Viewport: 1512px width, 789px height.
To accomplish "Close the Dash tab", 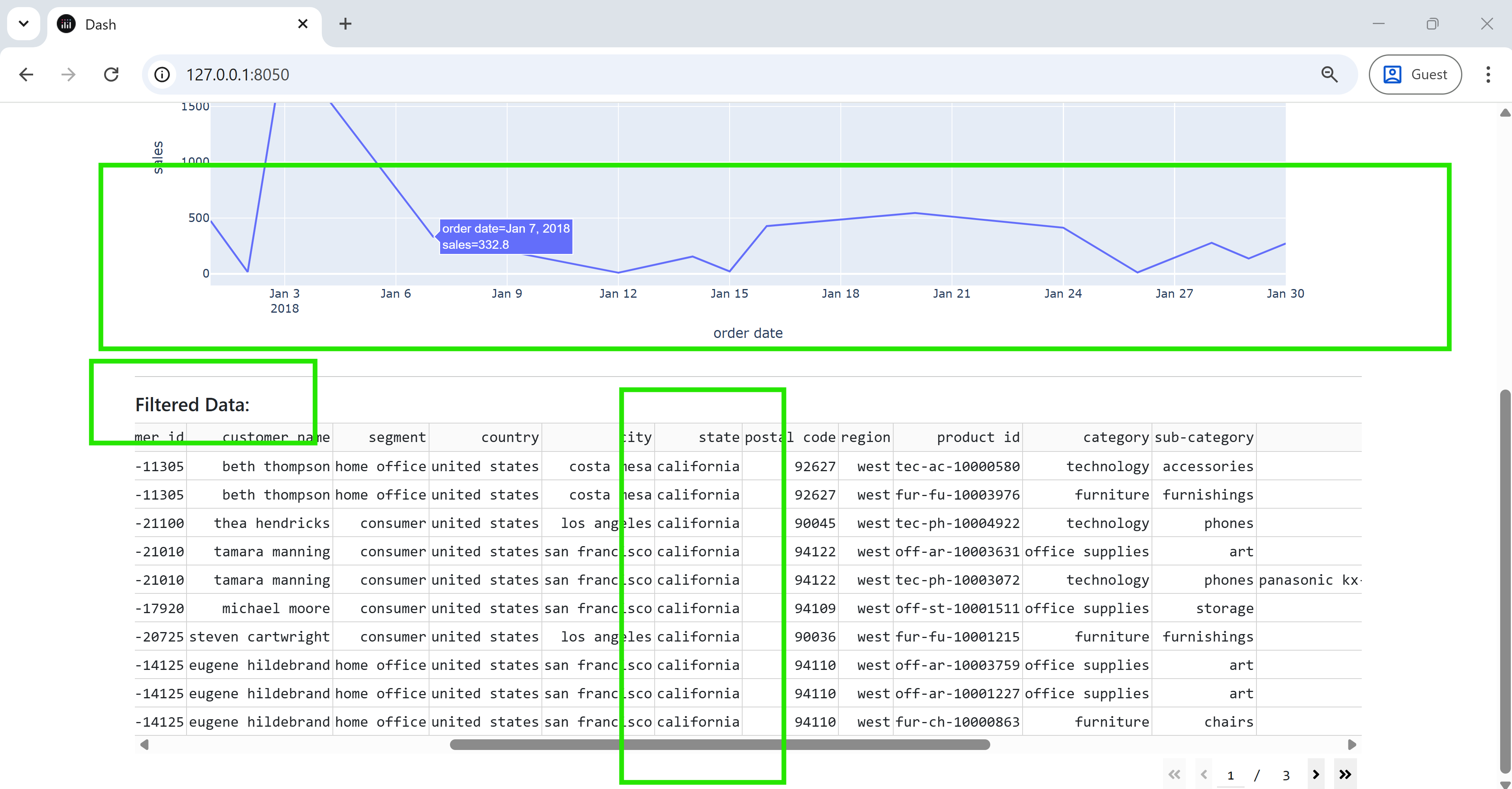I will pyautogui.click(x=303, y=24).
